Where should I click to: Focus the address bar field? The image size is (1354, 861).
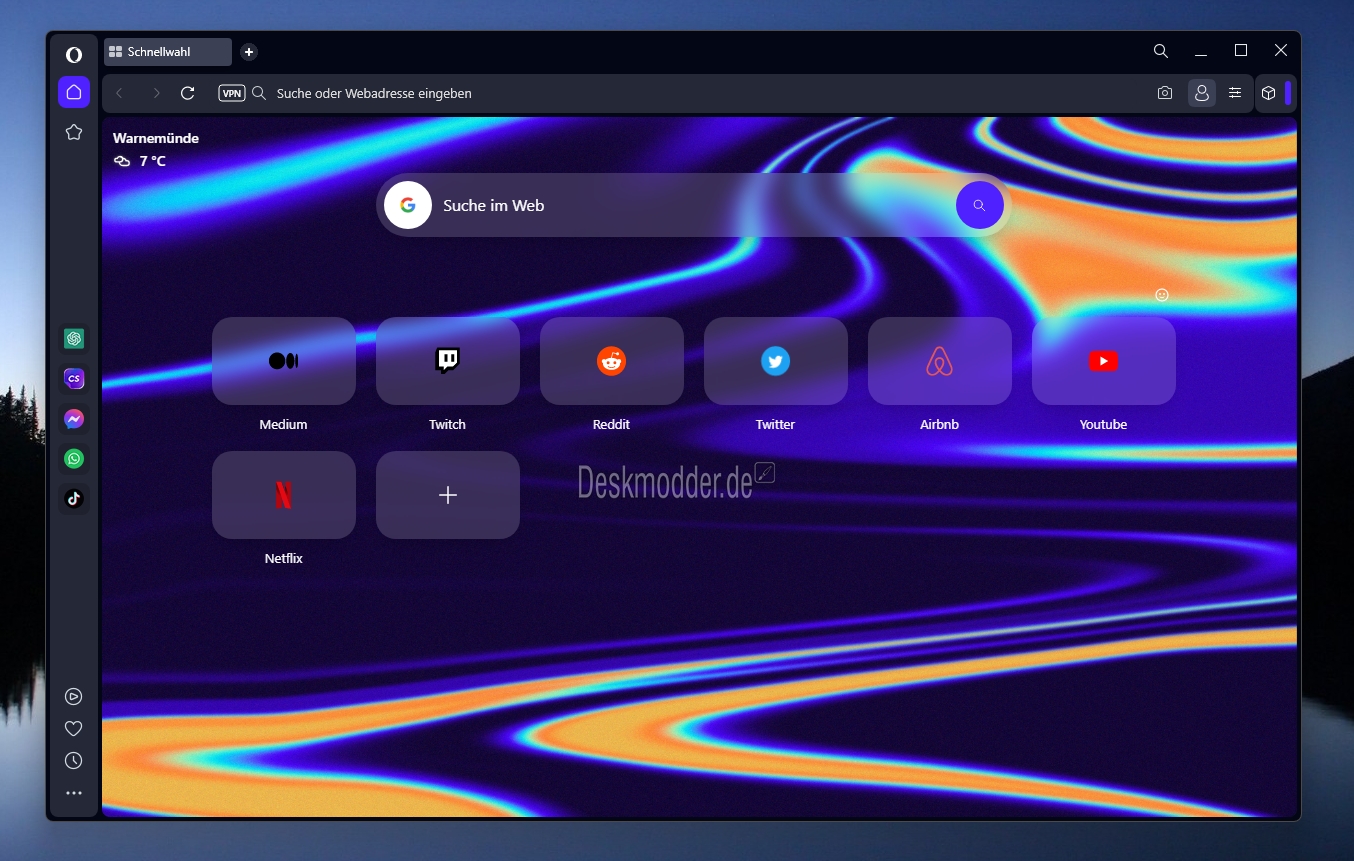(700, 93)
